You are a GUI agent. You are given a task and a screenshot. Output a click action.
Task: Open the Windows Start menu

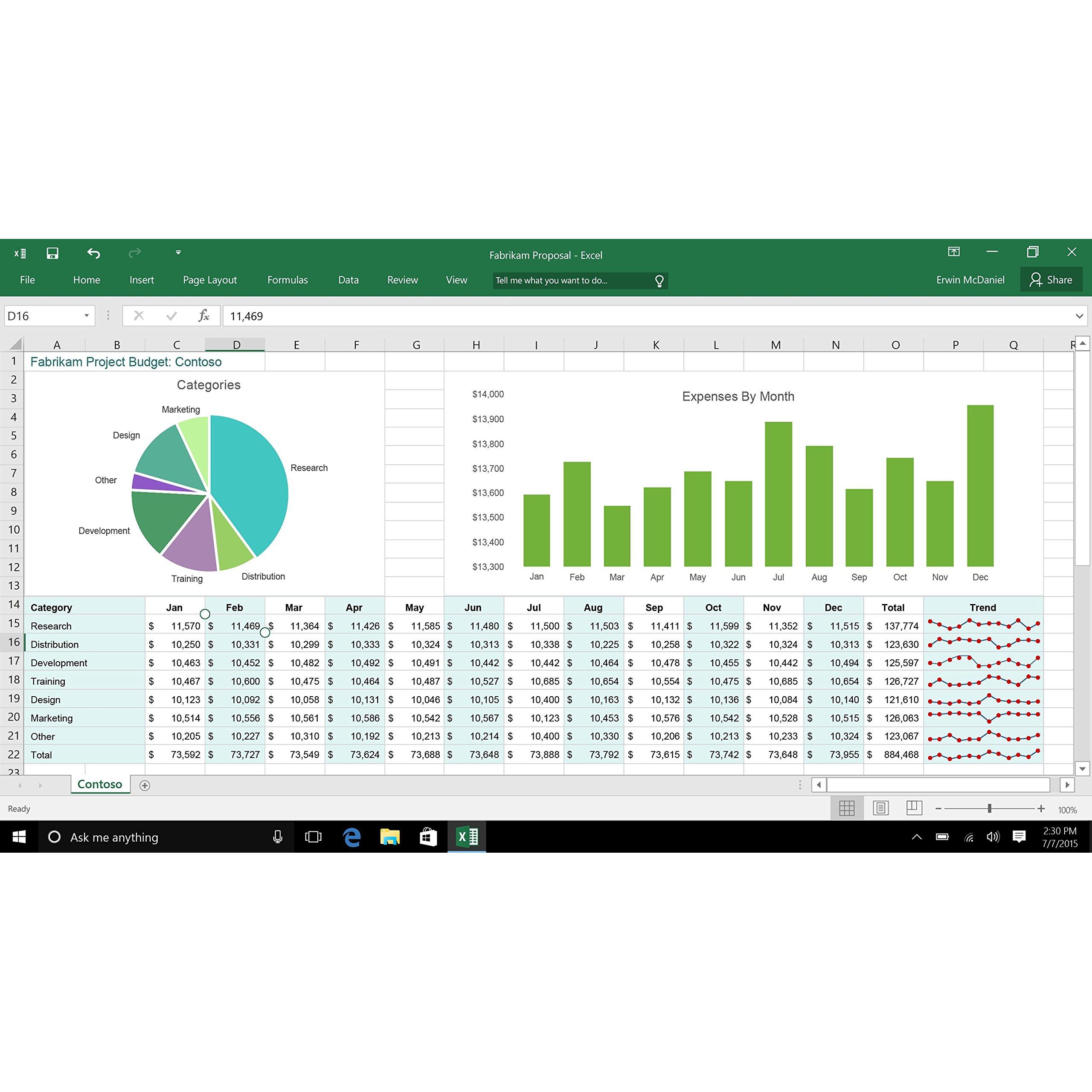pyautogui.click(x=19, y=836)
